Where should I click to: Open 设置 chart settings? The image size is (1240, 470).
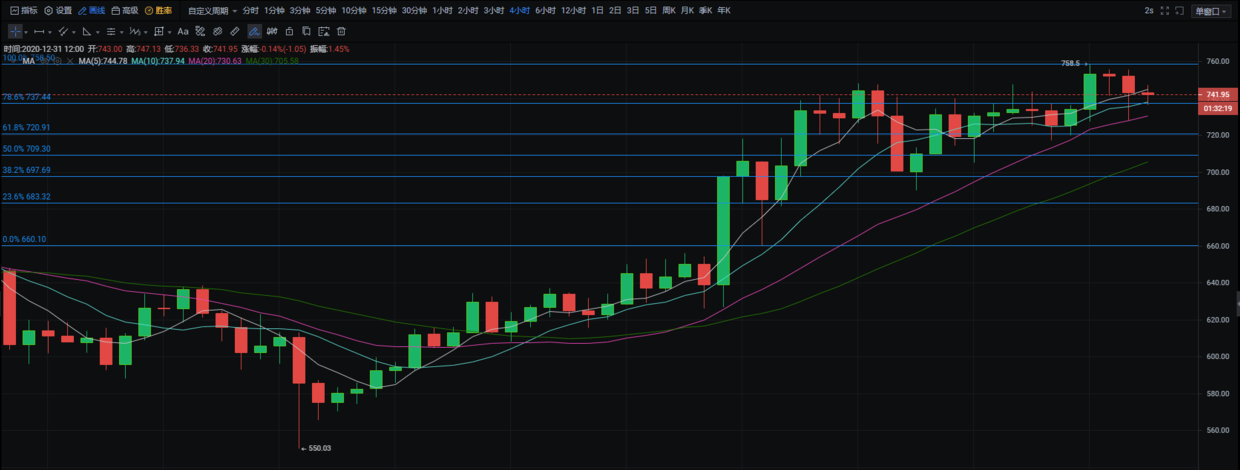[x=58, y=10]
